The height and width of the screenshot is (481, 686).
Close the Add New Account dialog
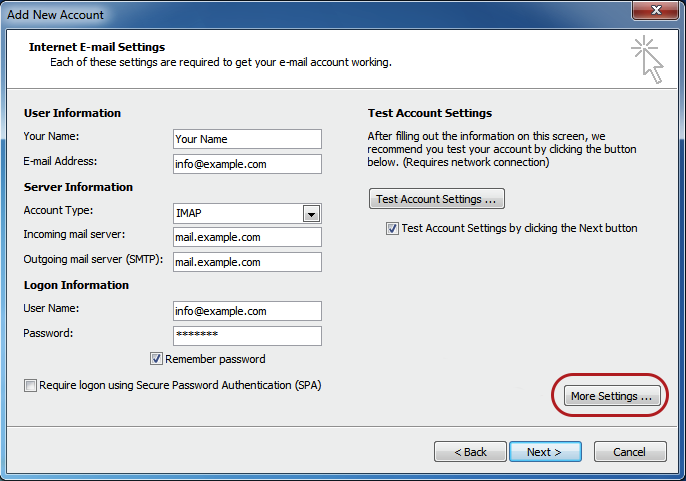pos(655,11)
